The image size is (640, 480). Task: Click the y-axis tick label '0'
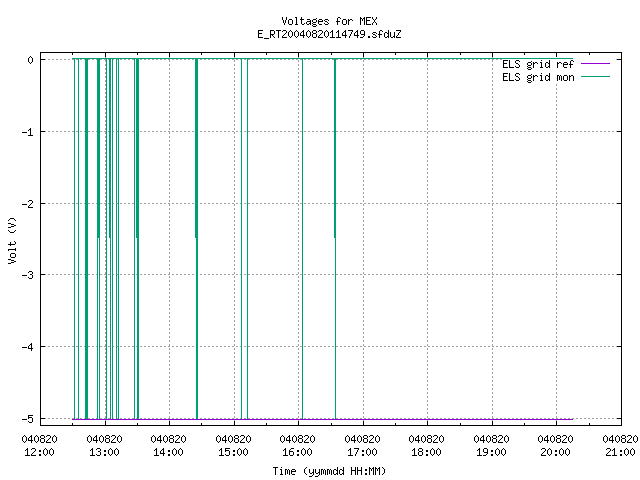[x=31, y=60]
